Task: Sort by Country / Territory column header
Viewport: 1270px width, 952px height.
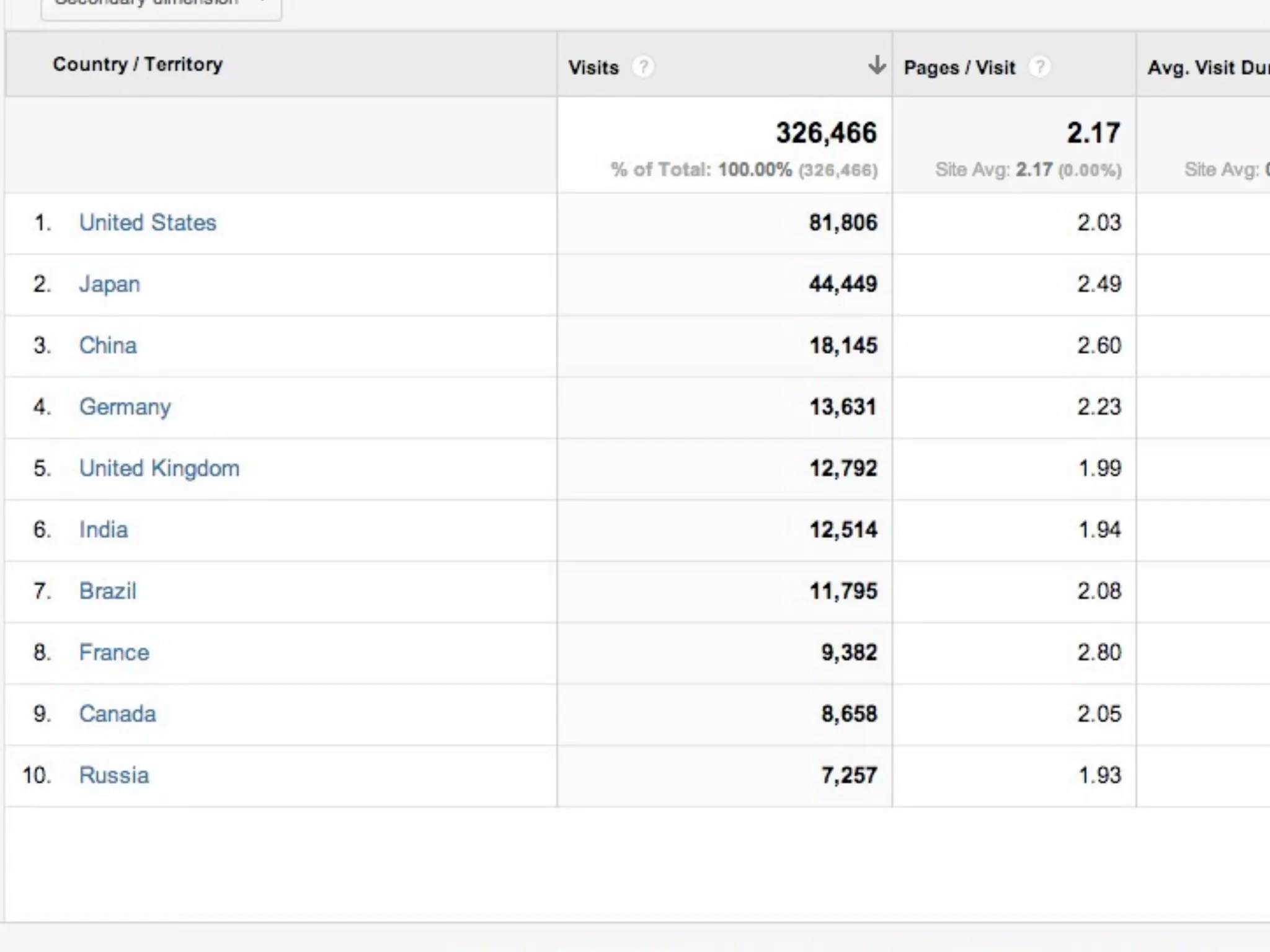Action: click(138, 64)
